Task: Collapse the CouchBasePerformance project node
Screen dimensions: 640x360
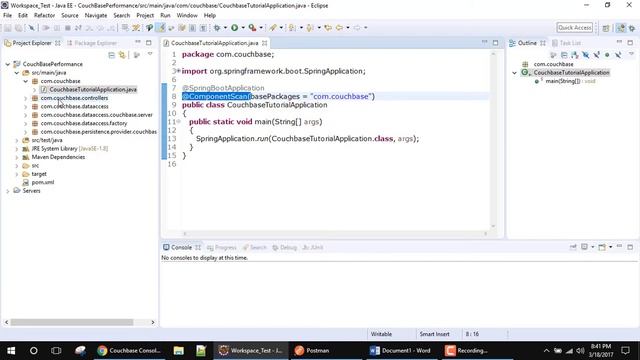Action: 8,64
